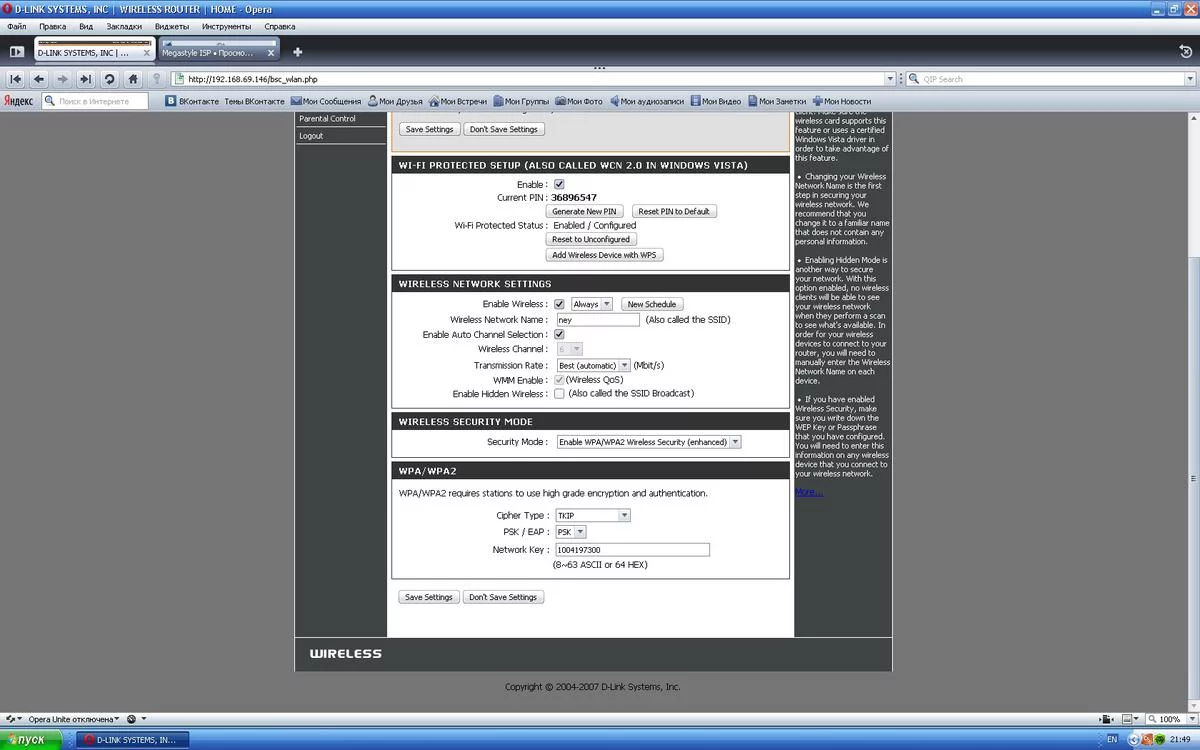Click the rewind navigation button

point(15,79)
